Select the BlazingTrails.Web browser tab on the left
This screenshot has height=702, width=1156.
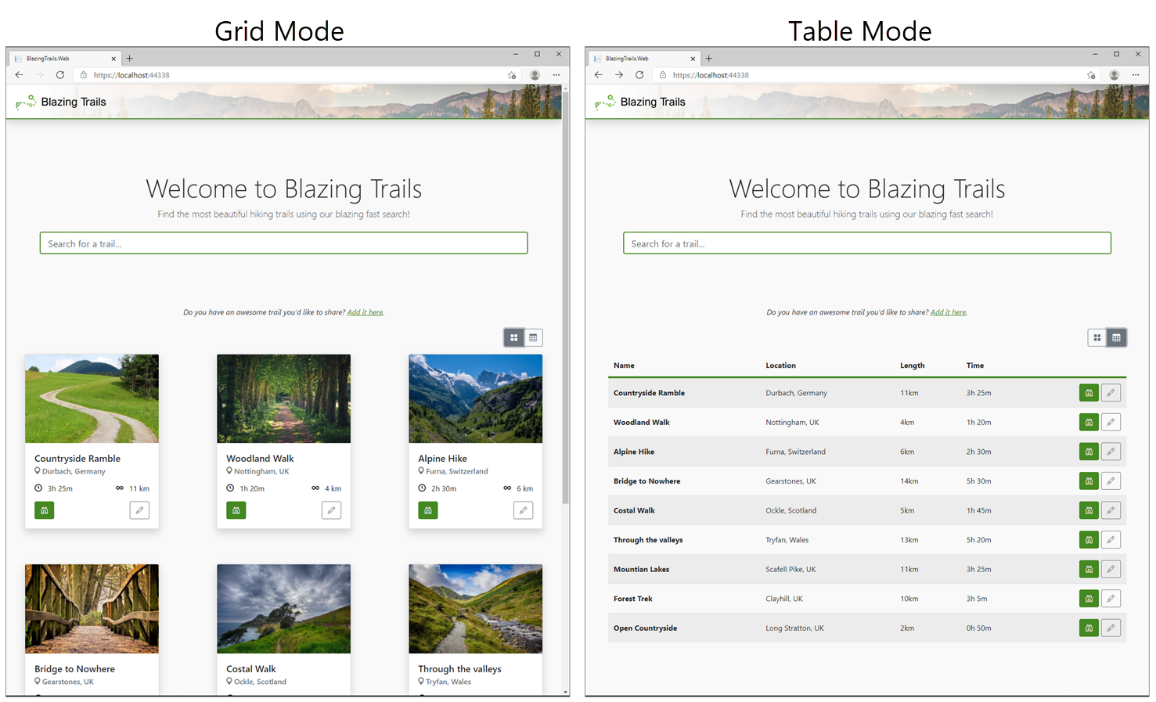(x=62, y=58)
